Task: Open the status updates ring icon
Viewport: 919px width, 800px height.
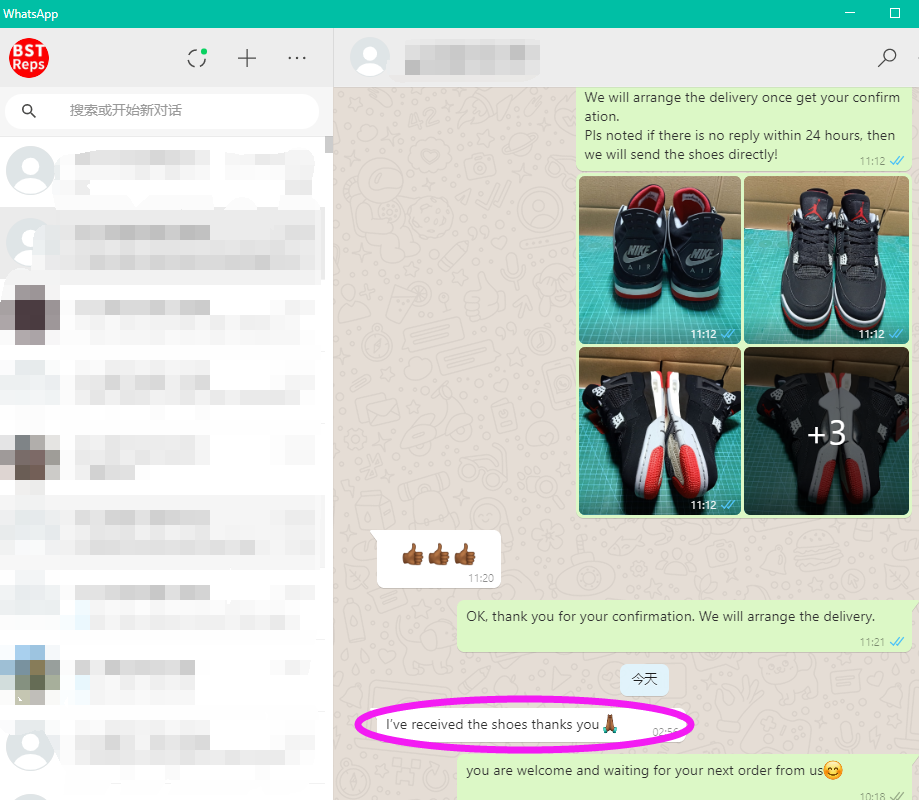Action: coord(197,58)
